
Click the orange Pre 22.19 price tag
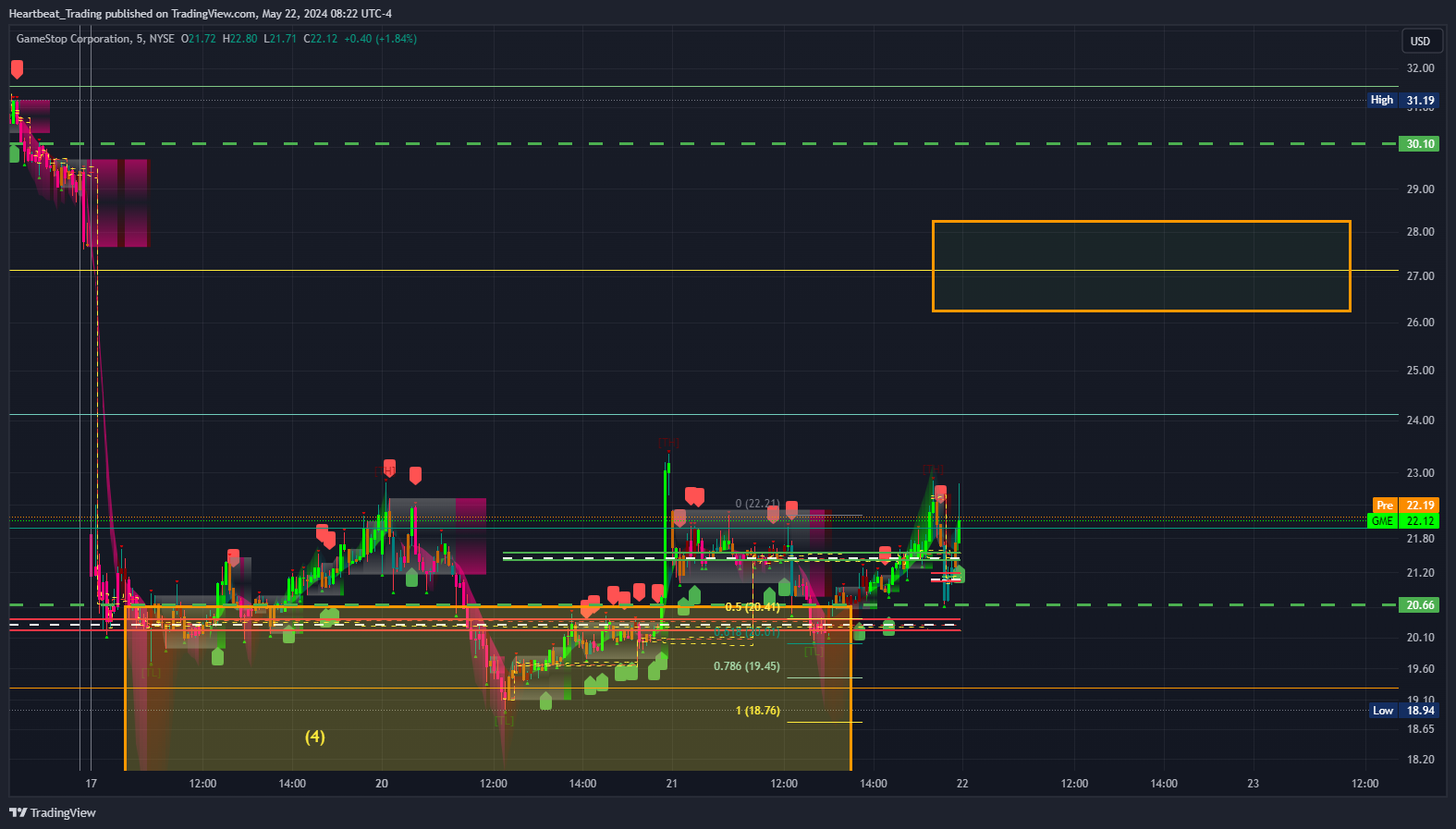pos(1404,505)
